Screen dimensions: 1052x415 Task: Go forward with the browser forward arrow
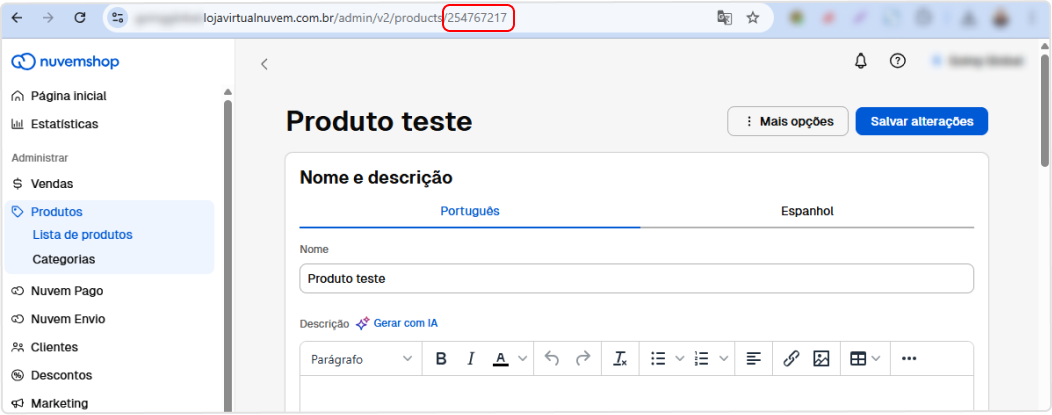(x=48, y=18)
